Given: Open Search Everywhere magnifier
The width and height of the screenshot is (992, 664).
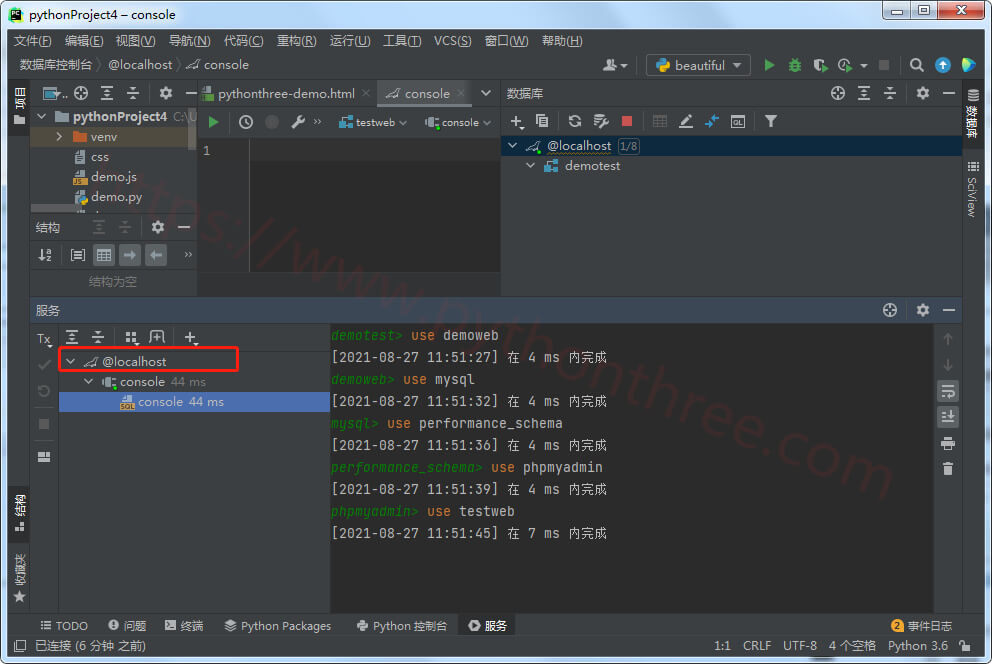Looking at the screenshot, I should point(916,65).
